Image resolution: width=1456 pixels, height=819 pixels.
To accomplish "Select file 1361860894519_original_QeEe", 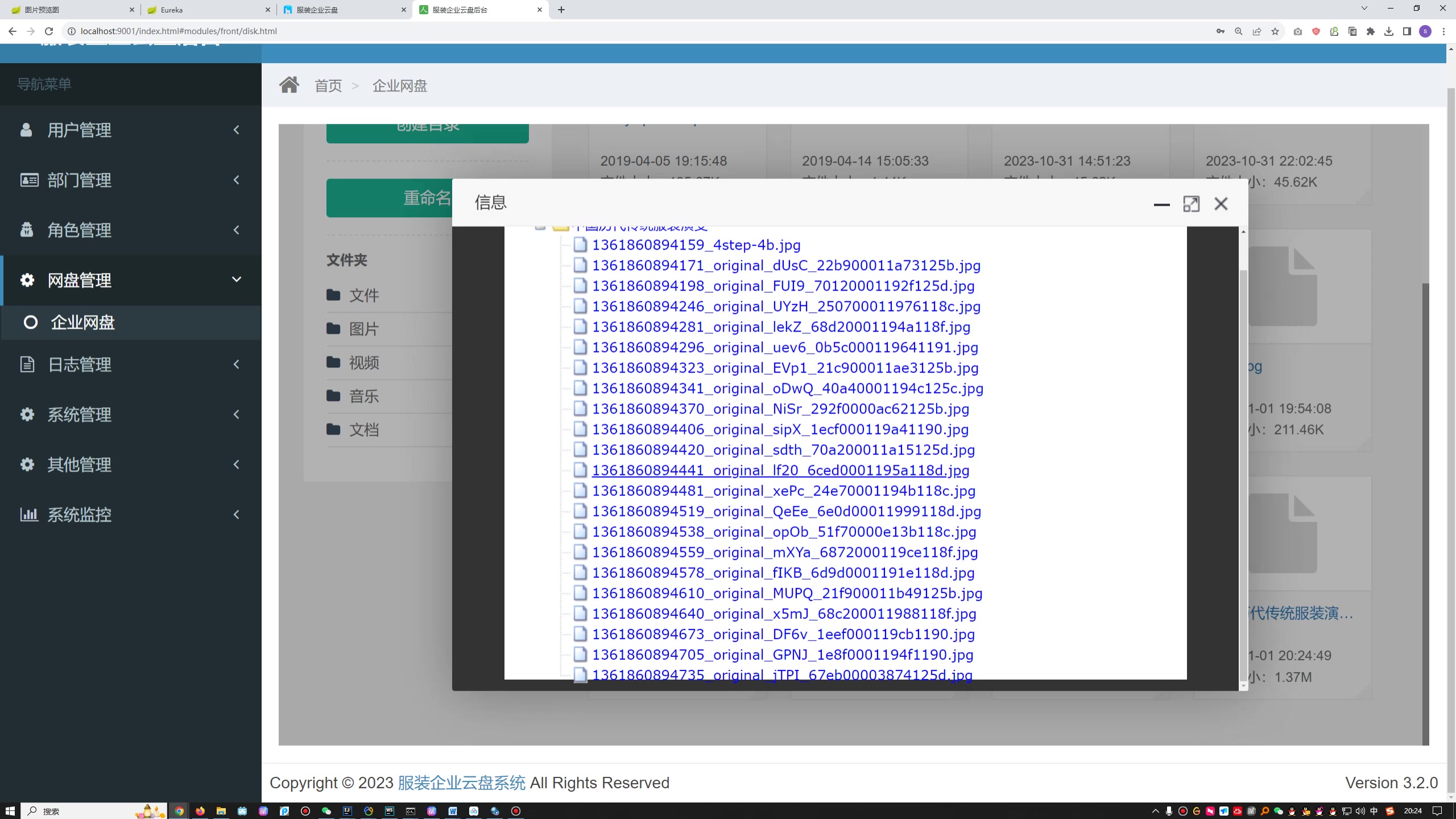I will [x=787, y=511].
